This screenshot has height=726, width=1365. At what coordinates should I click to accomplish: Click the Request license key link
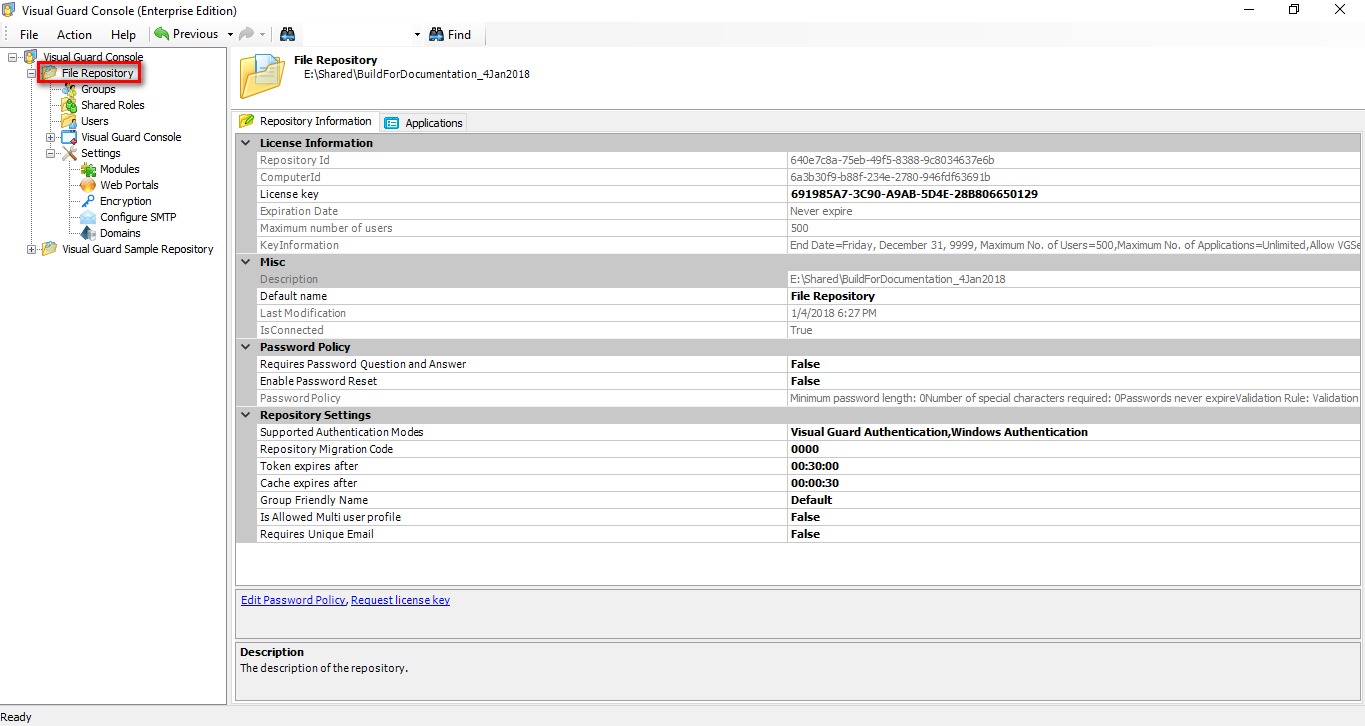click(x=400, y=599)
